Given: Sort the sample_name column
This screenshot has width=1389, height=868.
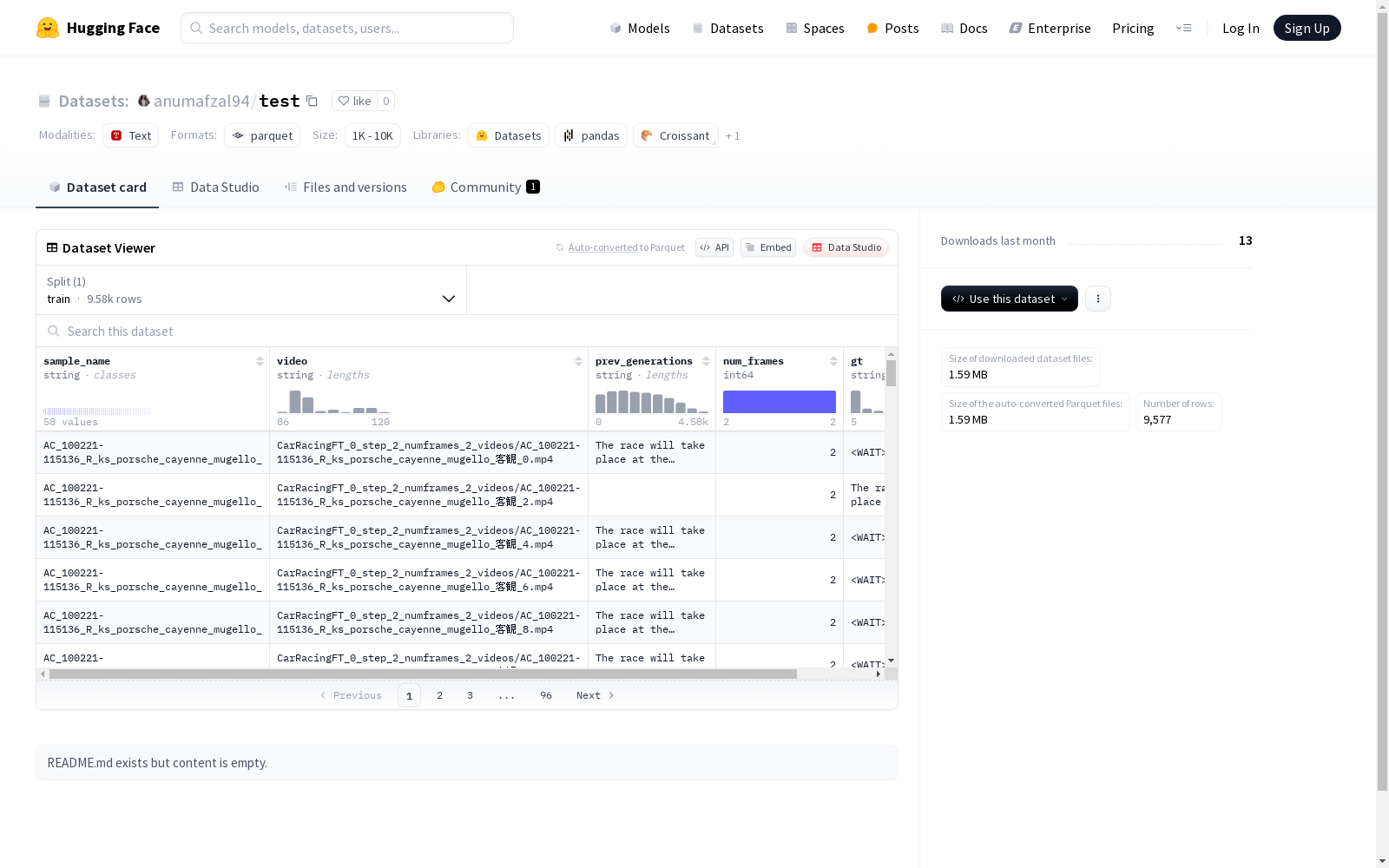Looking at the screenshot, I should (260, 361).
